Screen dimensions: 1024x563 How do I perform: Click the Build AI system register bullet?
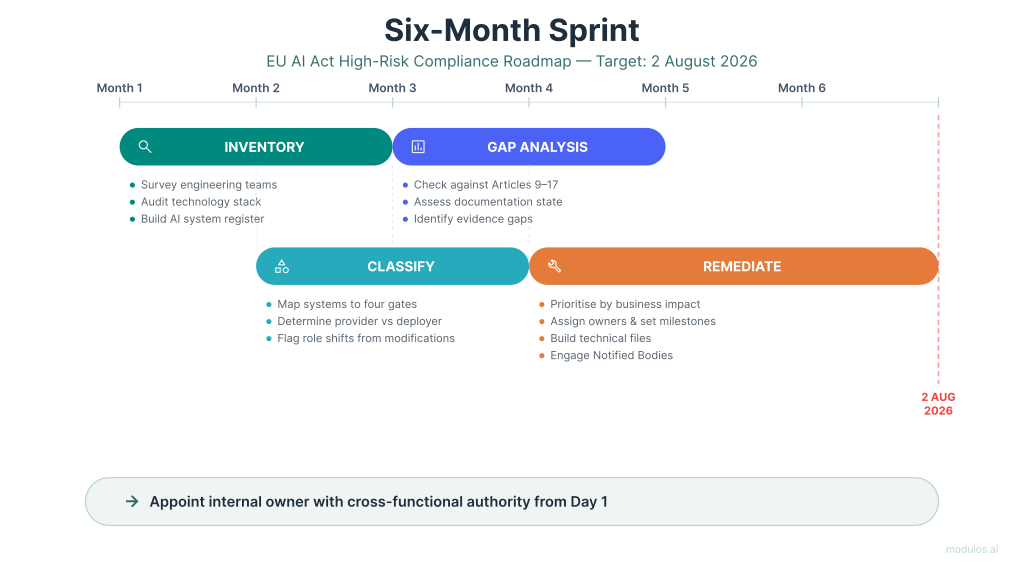tap(202, 219)
